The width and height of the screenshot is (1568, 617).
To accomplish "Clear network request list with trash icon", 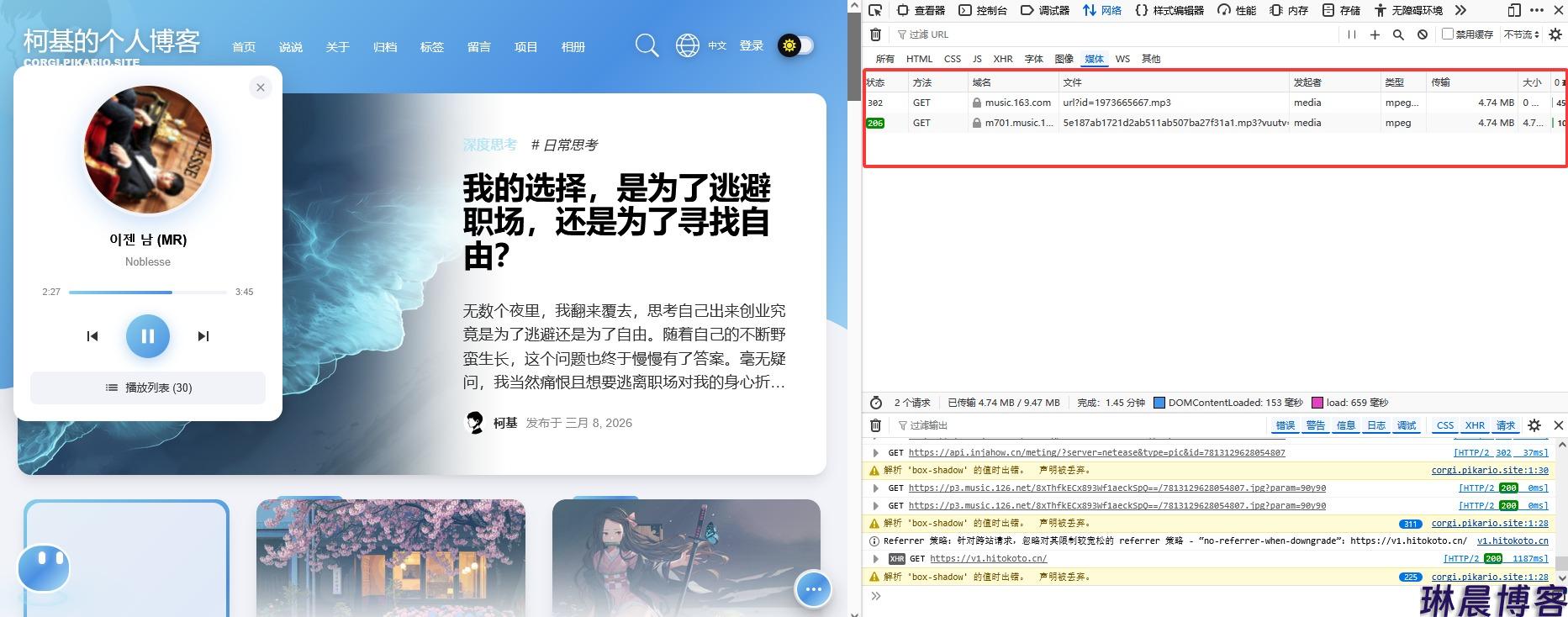I will 875,34.
